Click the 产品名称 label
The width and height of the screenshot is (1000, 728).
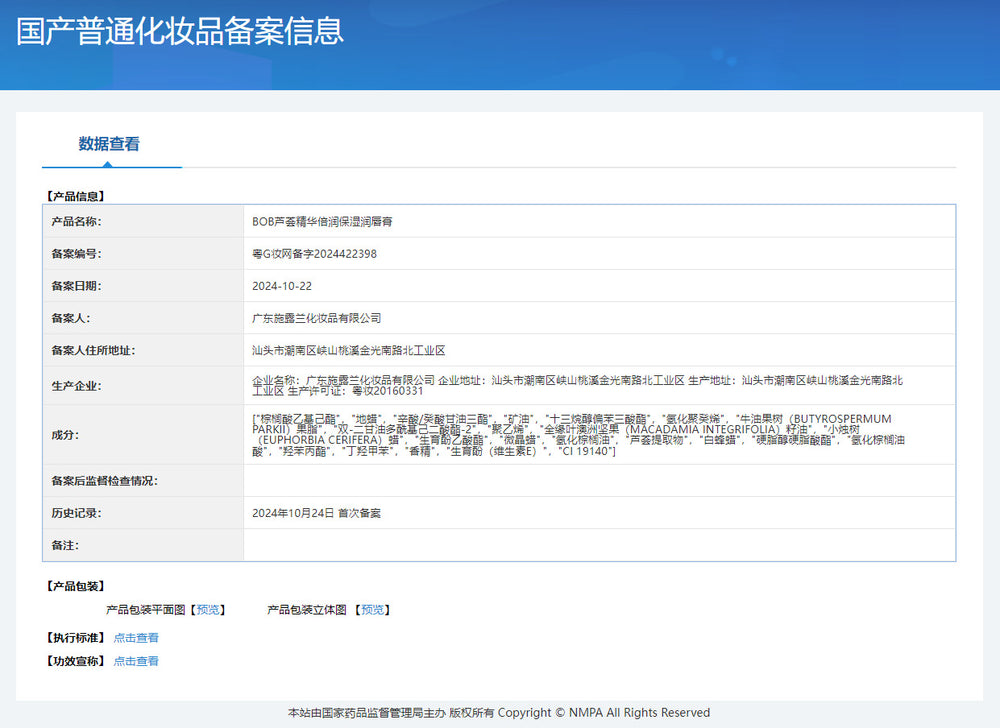(77, 222)
